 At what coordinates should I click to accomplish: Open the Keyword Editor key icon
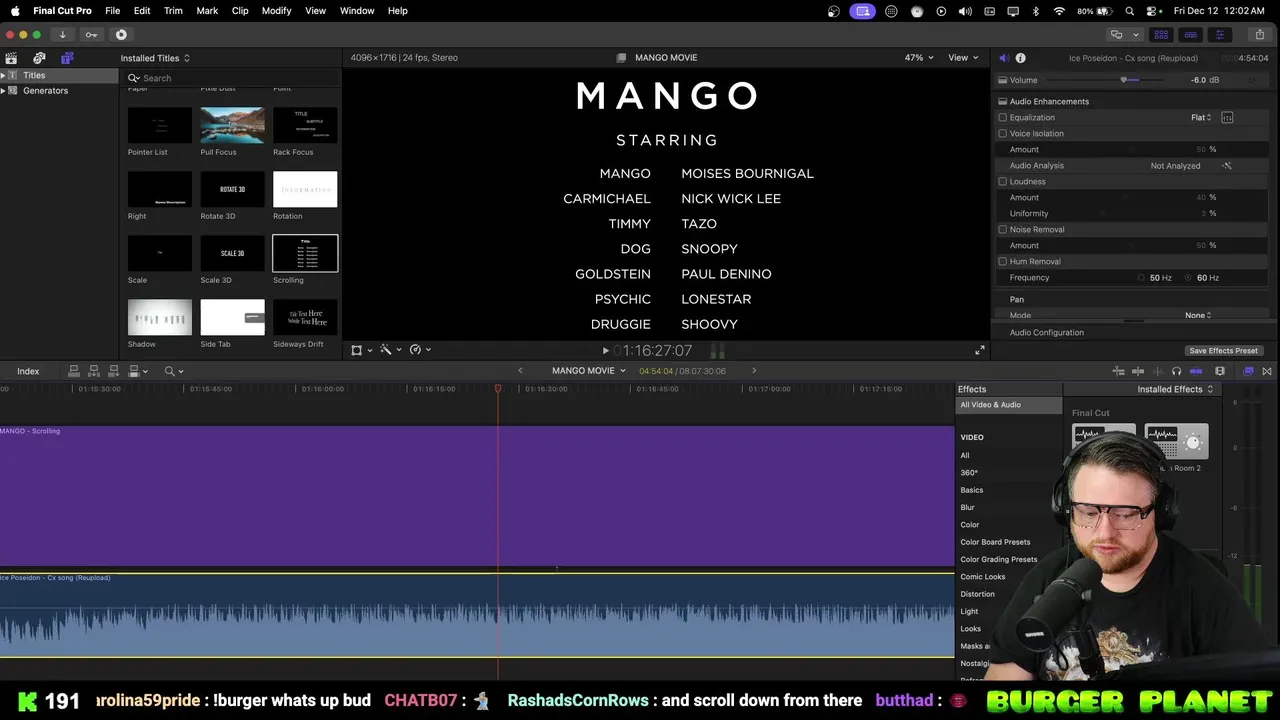pyautogui.click(x=91, y=35)
